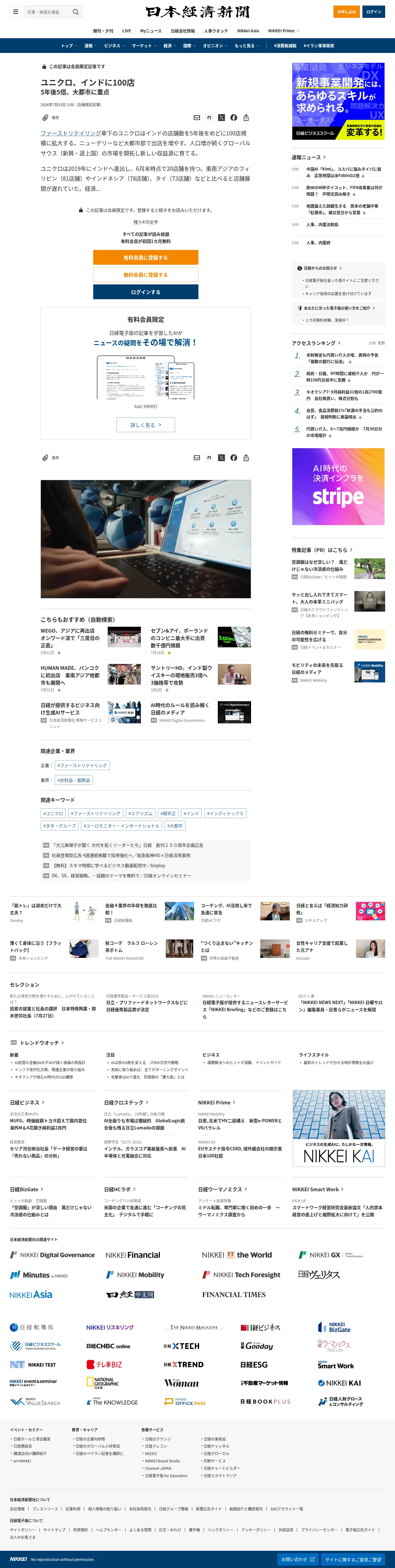Save article with clip icon under the date
395x1568 pixels.
click(x=50, y=118)
